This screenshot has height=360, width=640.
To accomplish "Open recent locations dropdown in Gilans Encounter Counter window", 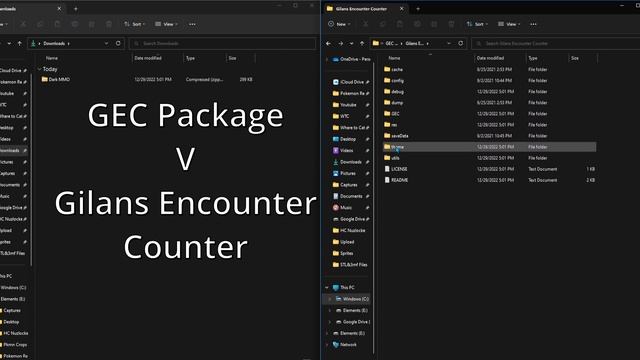I will pyautogui.click(x=351, y=43).
